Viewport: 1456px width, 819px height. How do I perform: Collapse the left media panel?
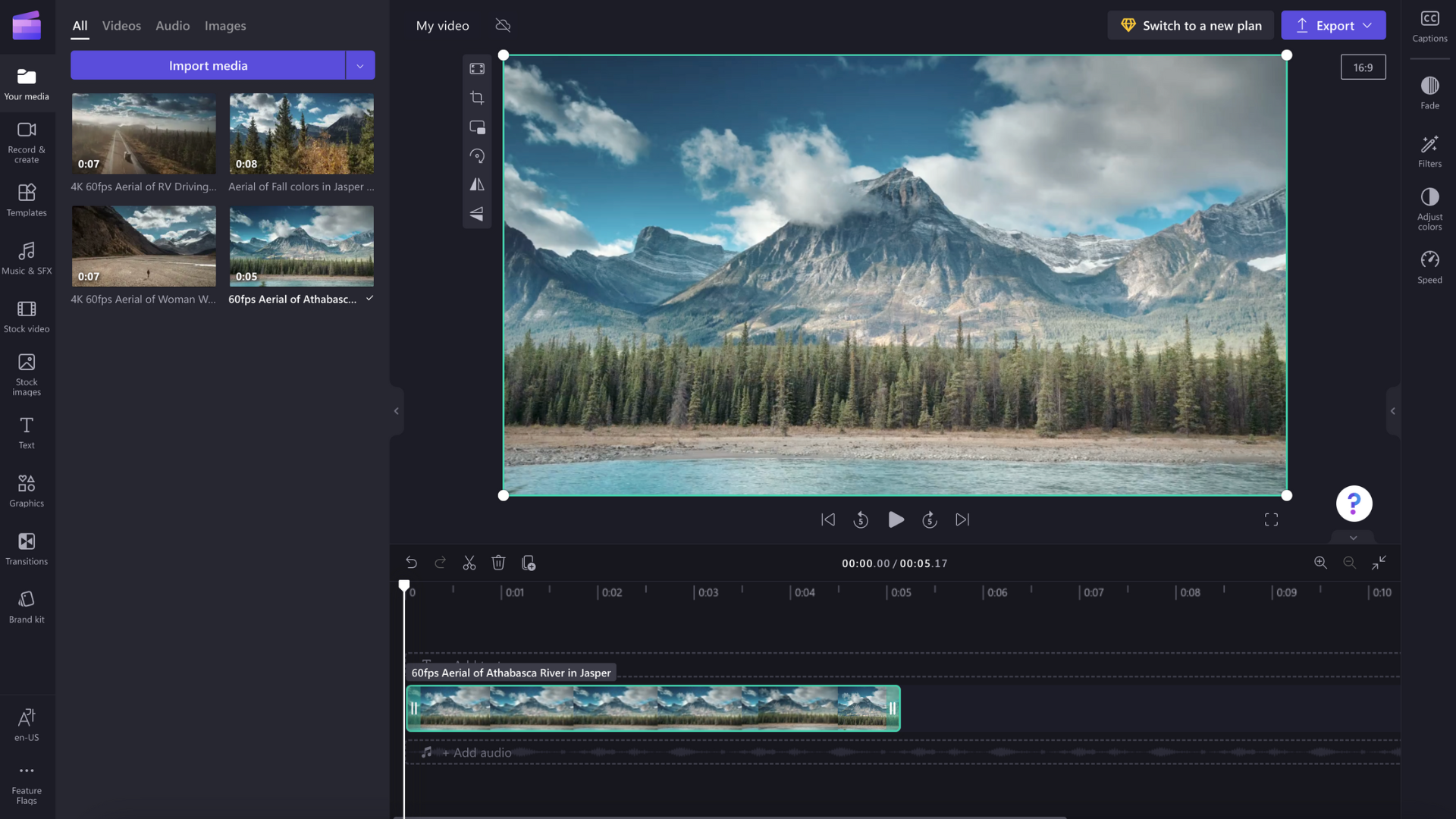tap(396, 411)
